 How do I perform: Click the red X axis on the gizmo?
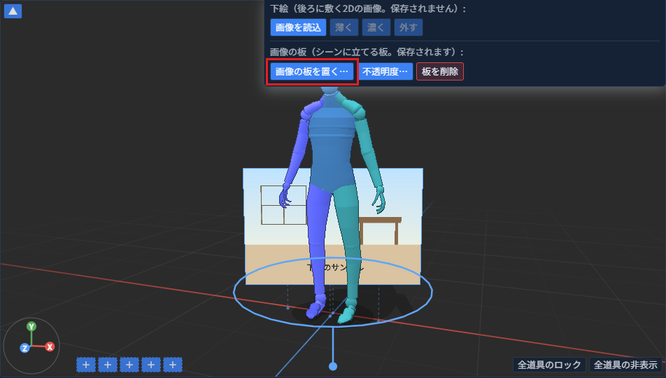pyautogui.click(x=50, y=347)
